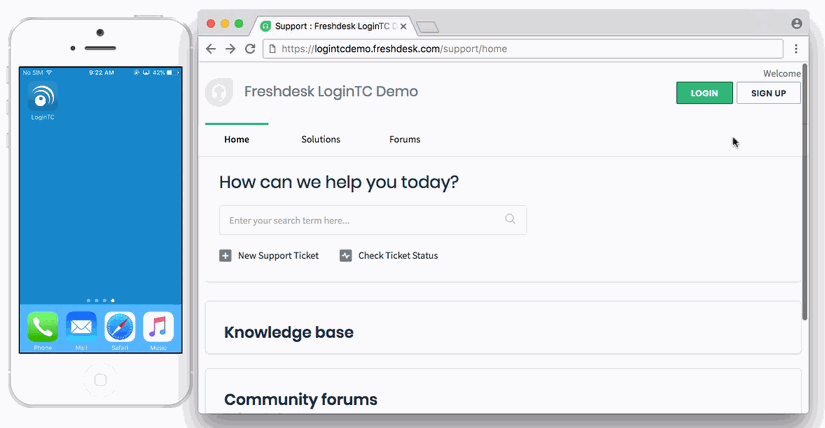The height and width of the screenshot is (428, 825).
Task: Click the Freshdesk LoginTC Demo title
Action: tap(331, 92)
